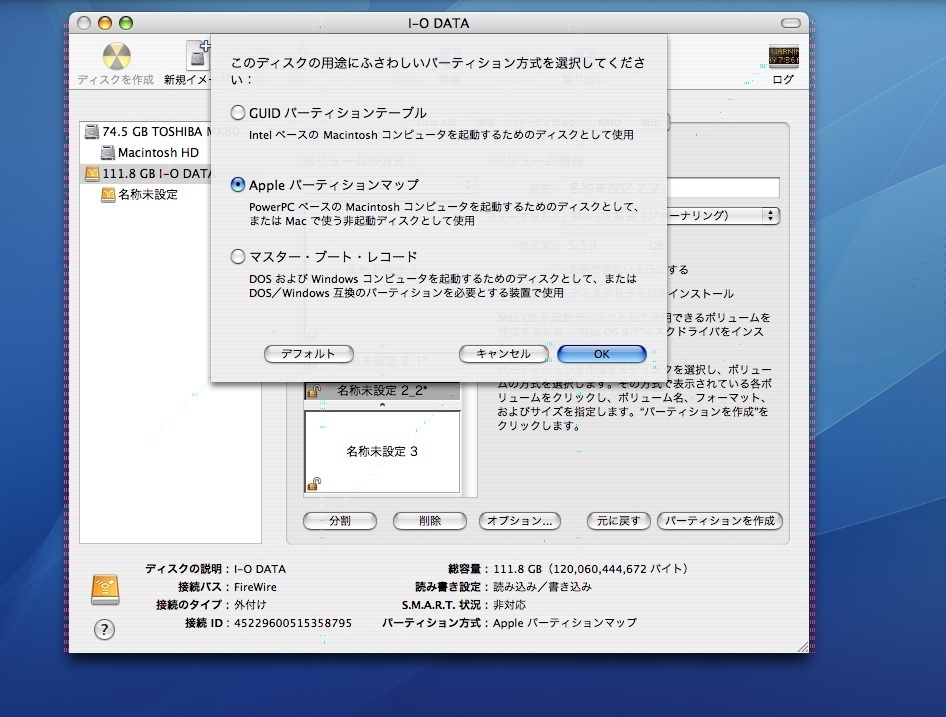Screen dimensions: 946x717
Task: Confirm with the OK button
Action: click(602, 354)
